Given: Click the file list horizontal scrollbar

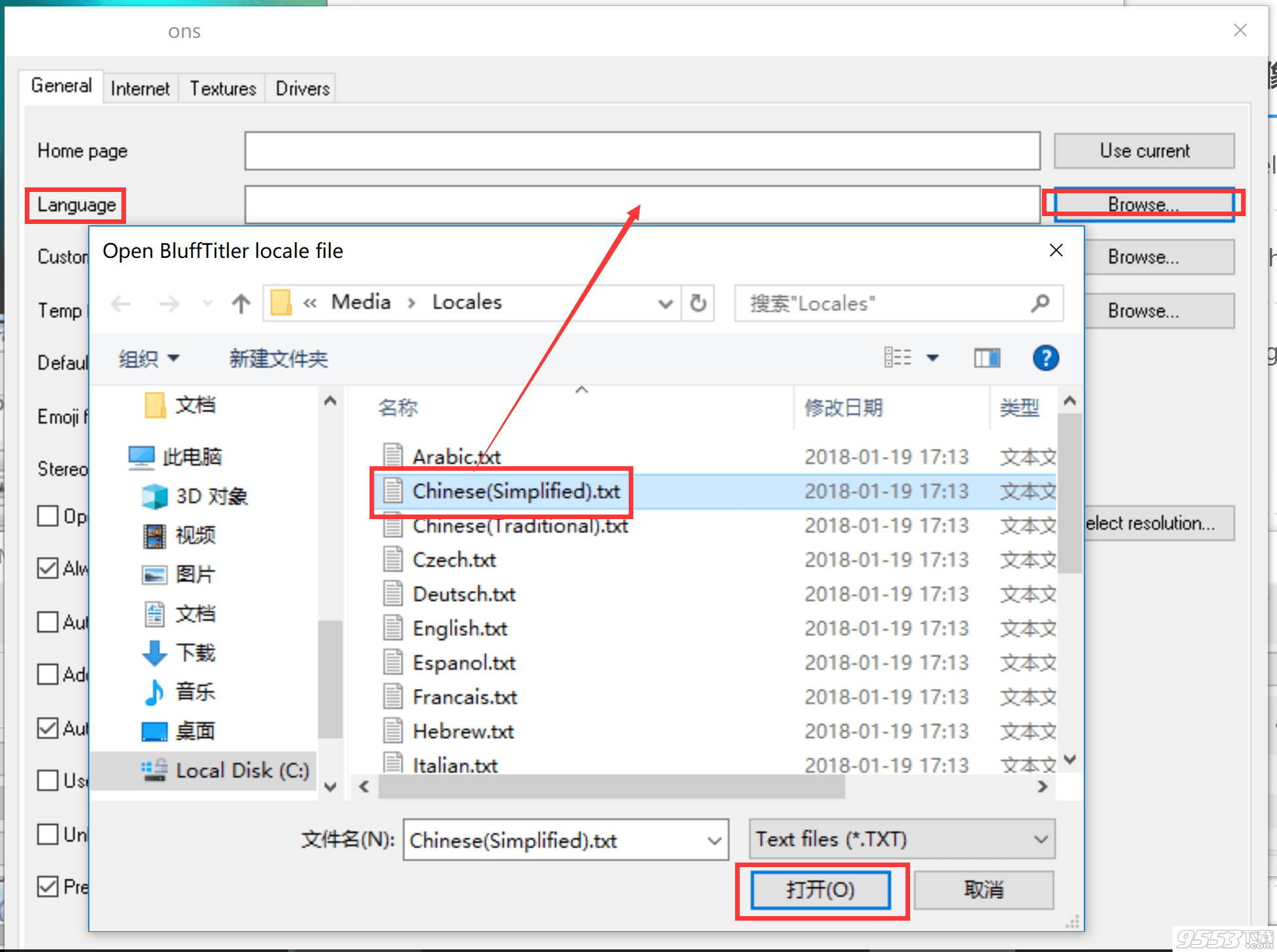Looking at the screenshot, I should point(611,787).
